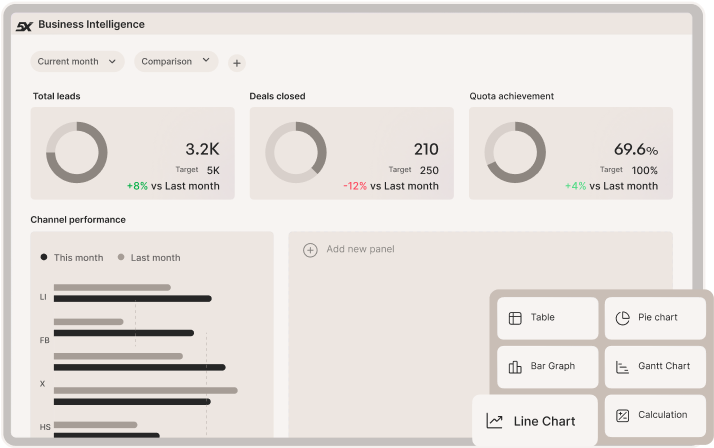This screenshot has width=714, height=448.
Task: Click the Business Intelligence title
Action: (92, 25)
